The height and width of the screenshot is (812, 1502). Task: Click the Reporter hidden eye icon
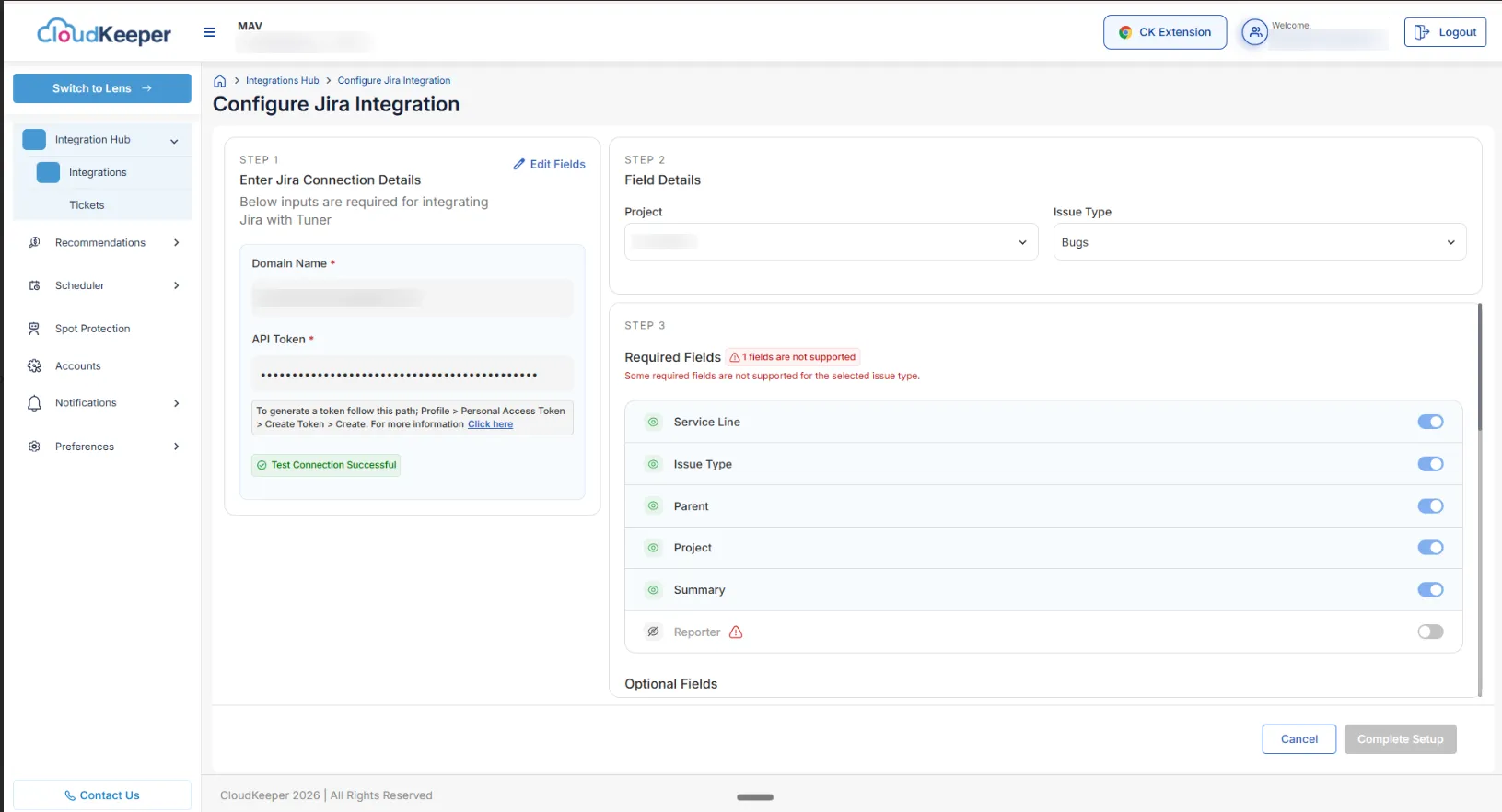pos(653,632)
